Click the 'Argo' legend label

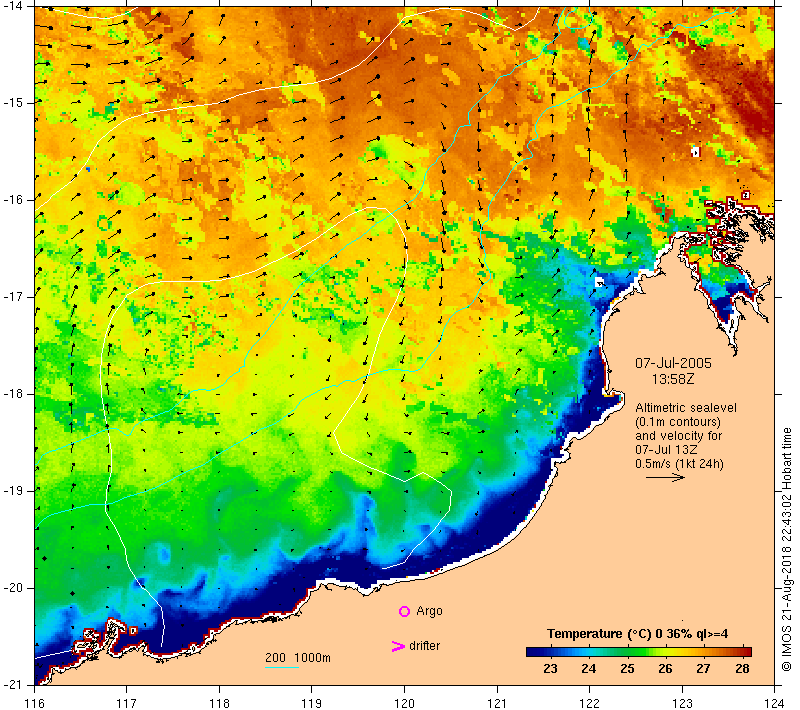[429, 611]
